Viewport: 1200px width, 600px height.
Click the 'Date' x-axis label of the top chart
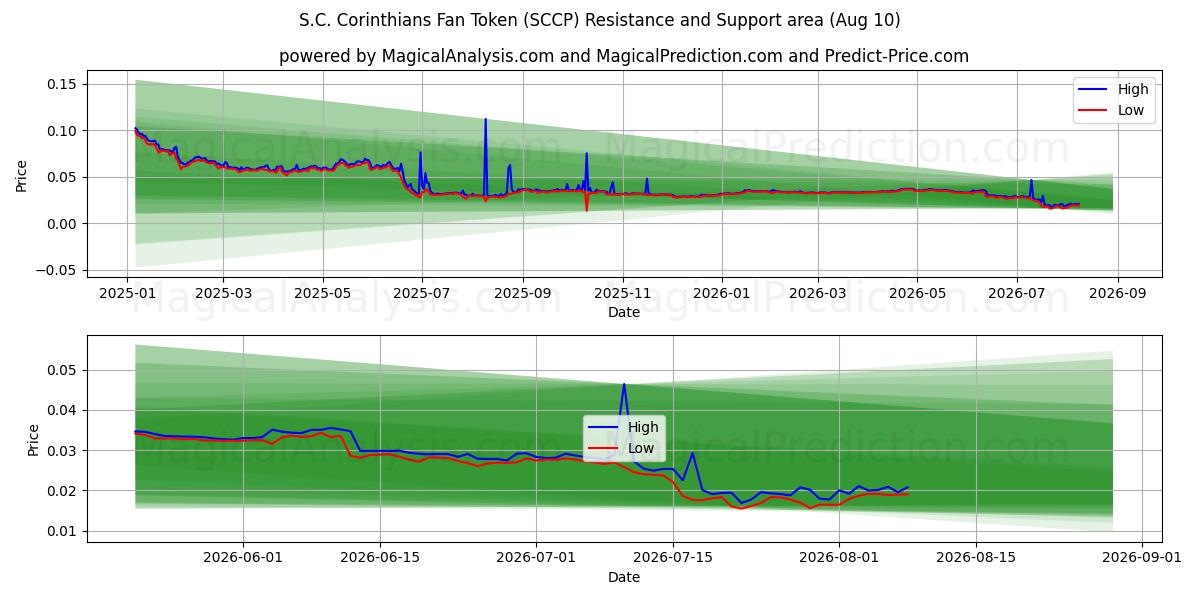624,313
